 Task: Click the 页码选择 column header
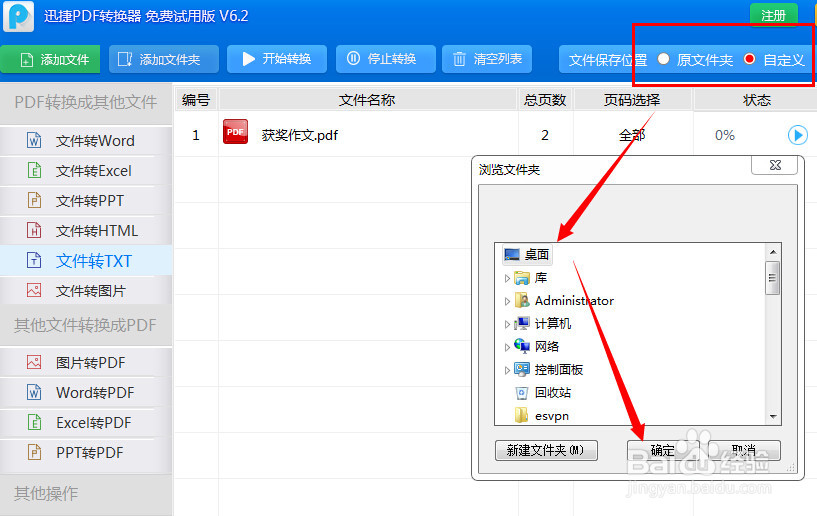[632, 100]
